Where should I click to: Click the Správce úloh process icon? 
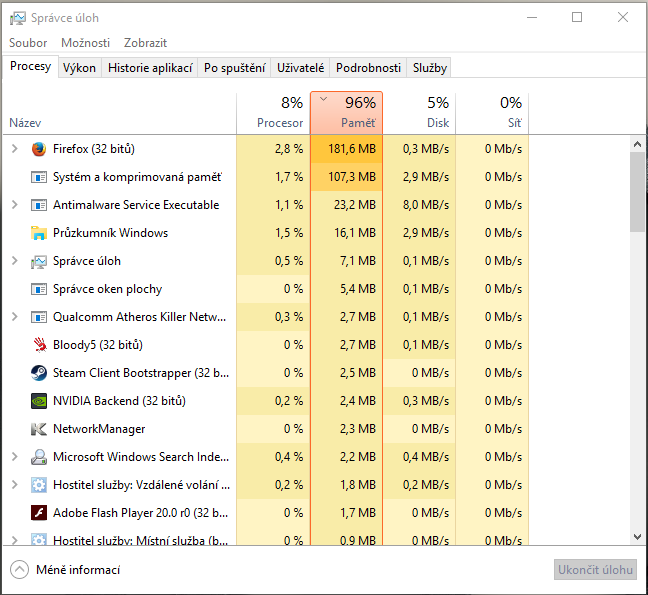coord(39,261)
